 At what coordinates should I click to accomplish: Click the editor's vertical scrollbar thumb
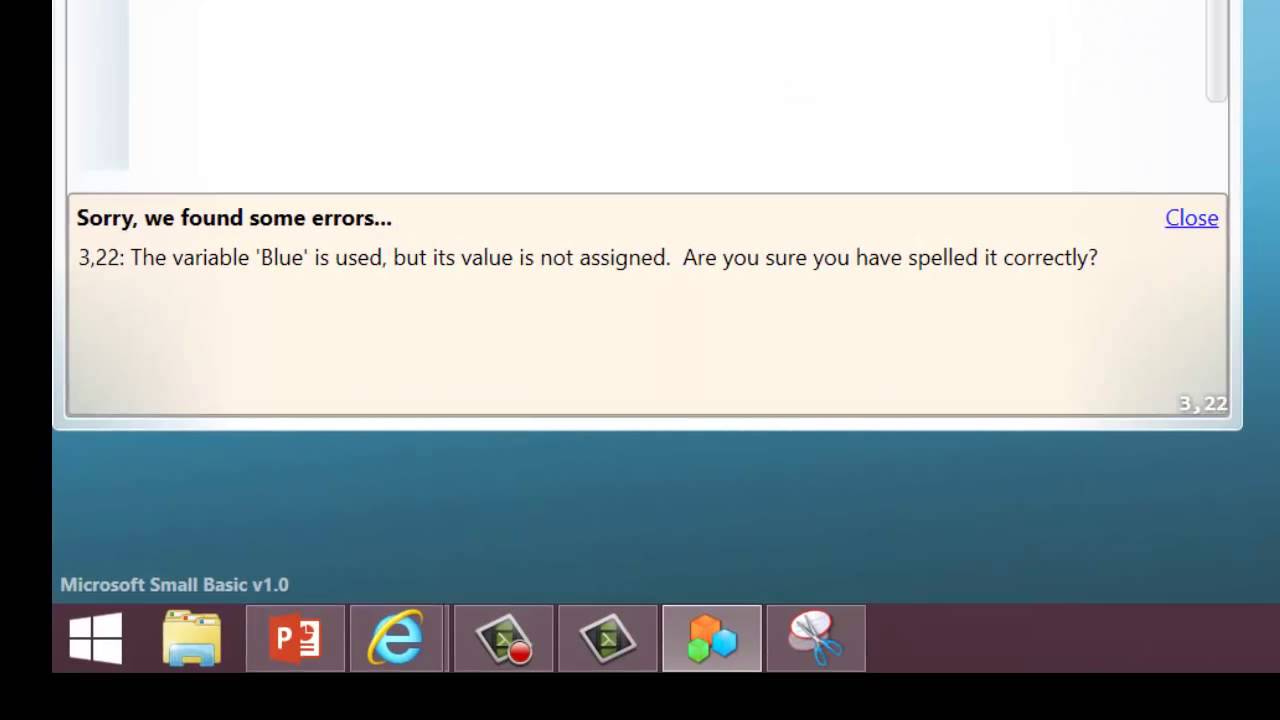(1216, 50)
